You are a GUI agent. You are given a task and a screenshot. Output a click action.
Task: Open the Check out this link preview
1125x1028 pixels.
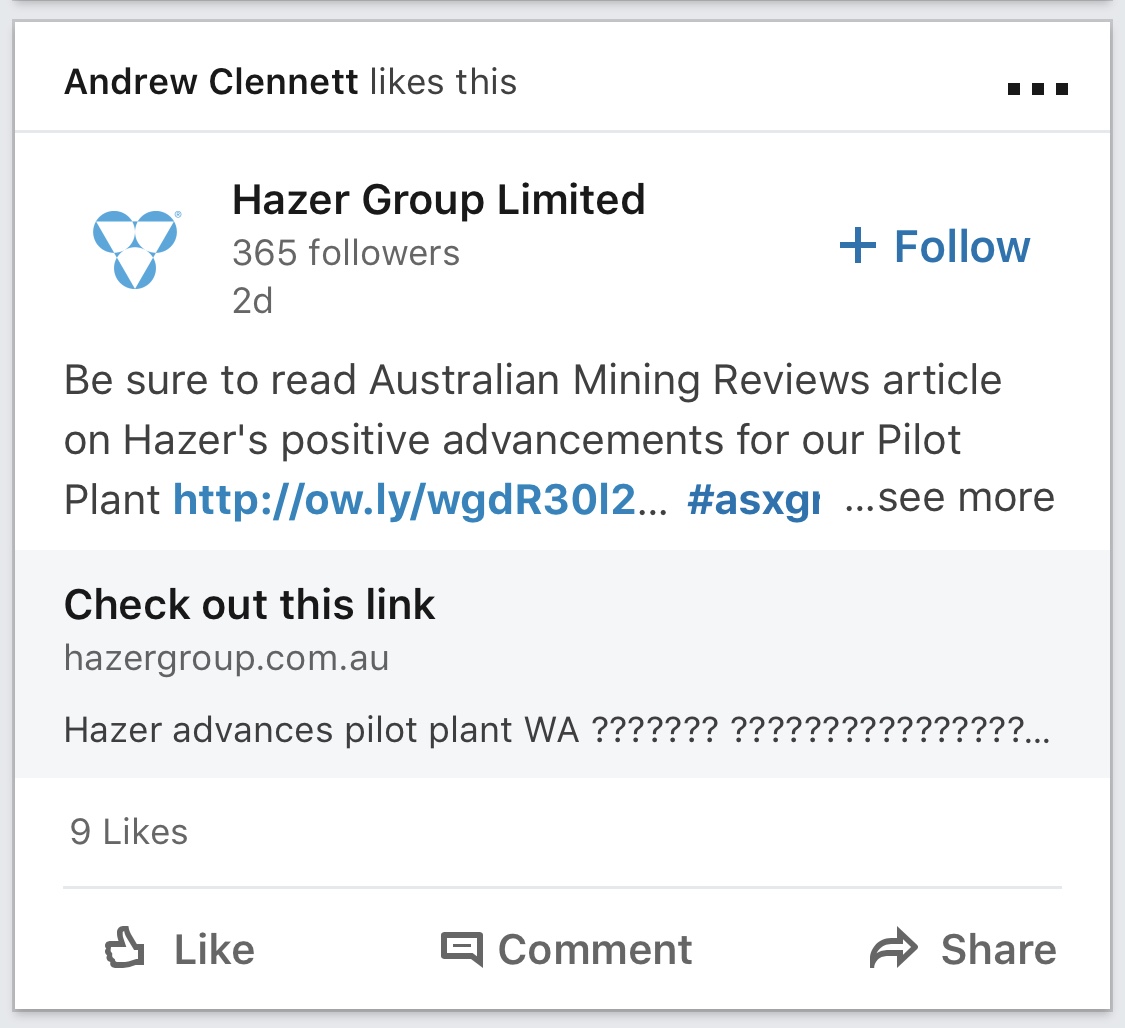562,664
